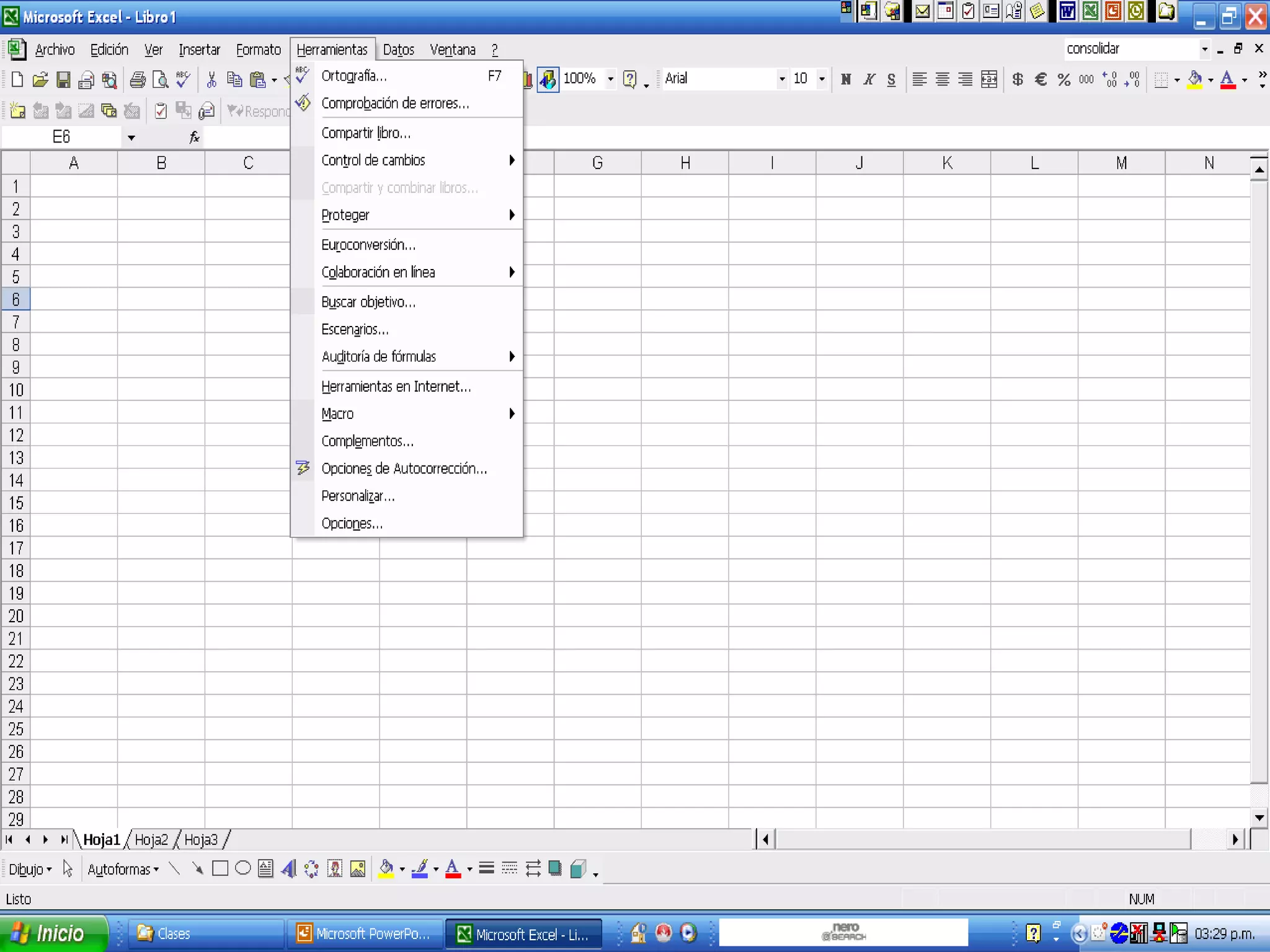The image size is (1270, 952).
Task: Open the Arial font name dropdown
Action: pyautogui.click(x=781, y=79)
